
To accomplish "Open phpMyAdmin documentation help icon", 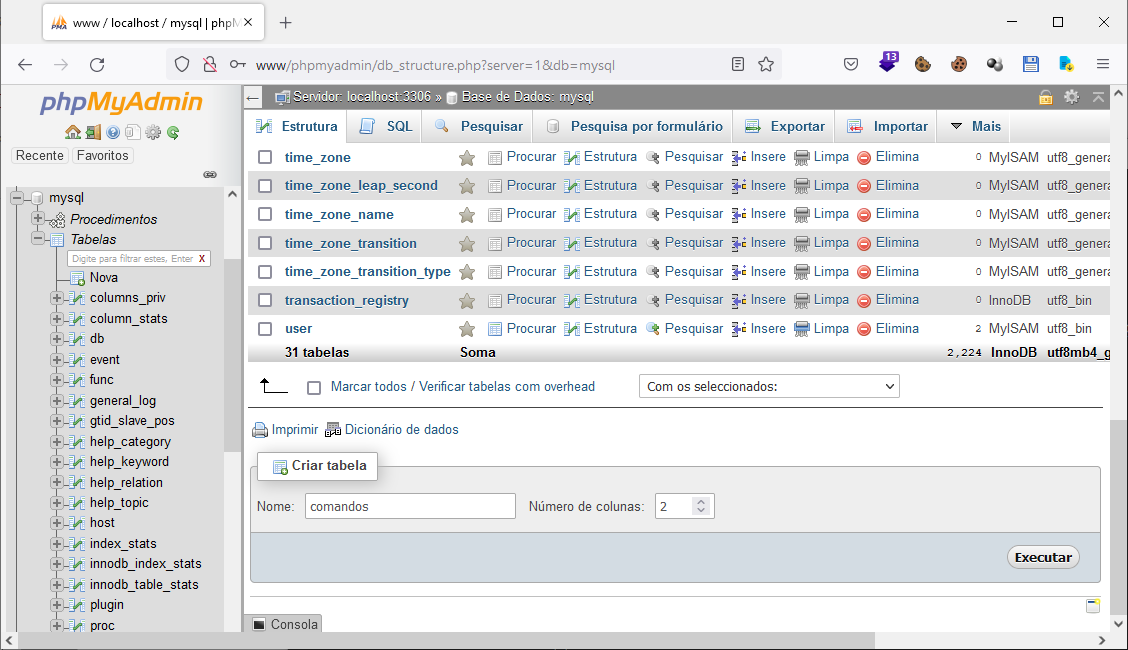I will coord(113,132).
